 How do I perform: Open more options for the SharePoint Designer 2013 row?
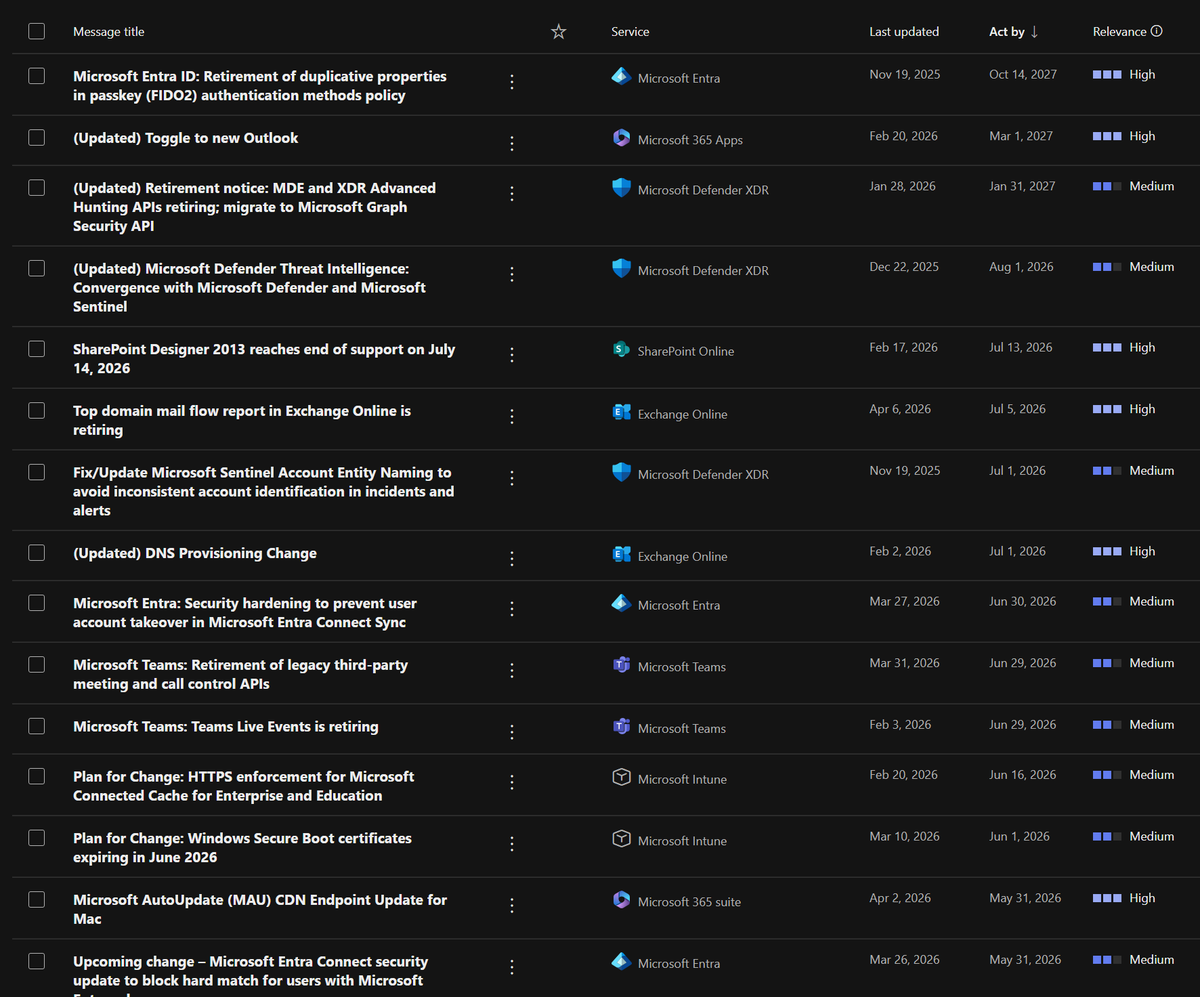[512, 355]
